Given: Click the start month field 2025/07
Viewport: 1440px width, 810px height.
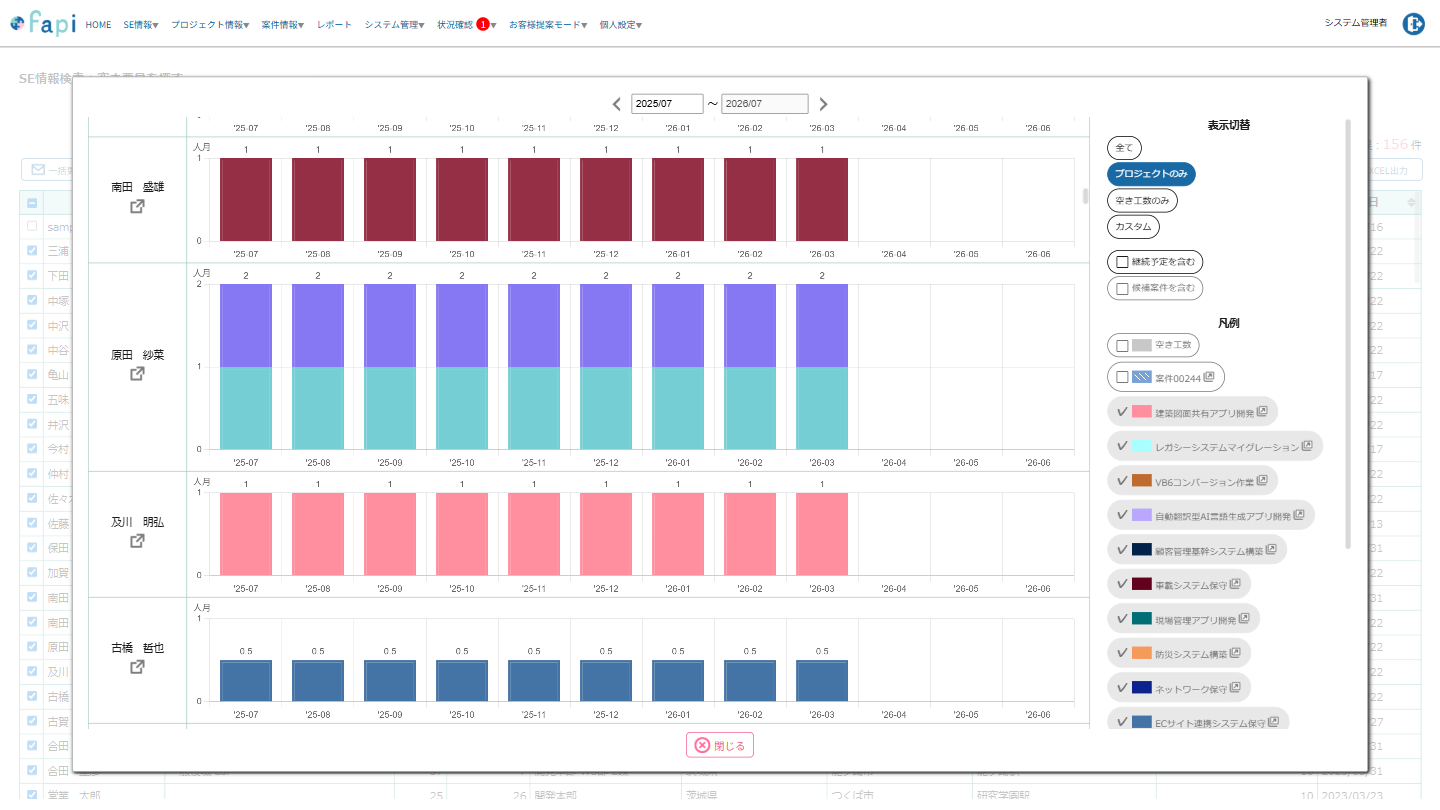Looking at the screenshot, I should pyautogui.click(x=667, y=104).
